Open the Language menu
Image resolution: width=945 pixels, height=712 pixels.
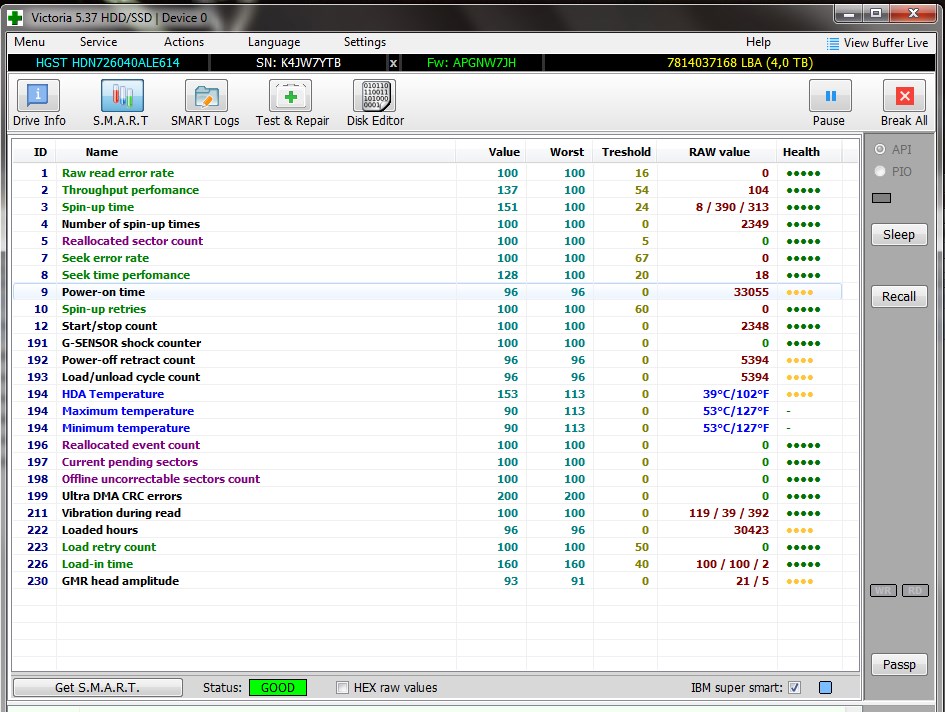click(274, 42)
